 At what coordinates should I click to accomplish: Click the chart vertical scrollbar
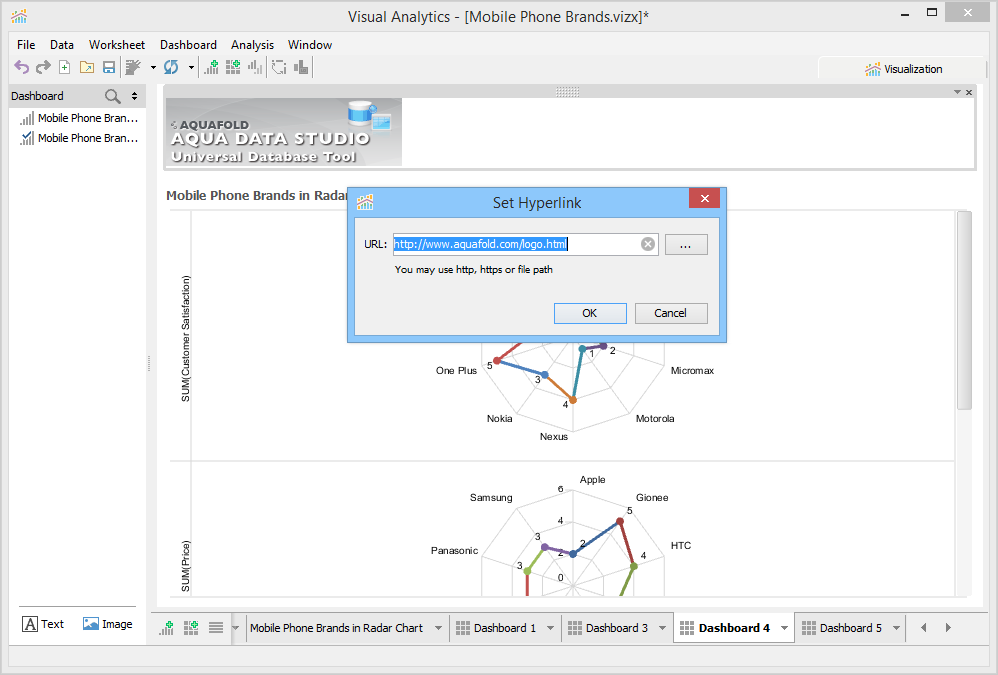pos(964,310)
